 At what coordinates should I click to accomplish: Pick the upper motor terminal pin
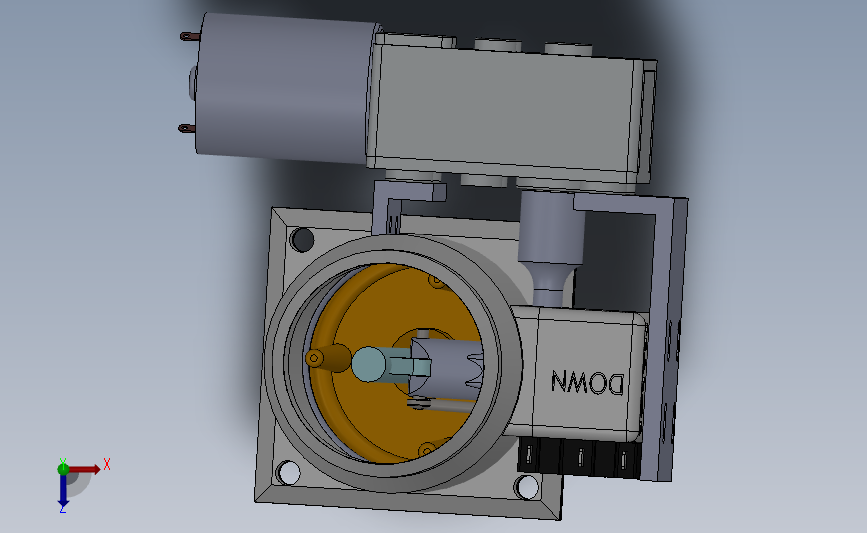(x=189, y=36)
